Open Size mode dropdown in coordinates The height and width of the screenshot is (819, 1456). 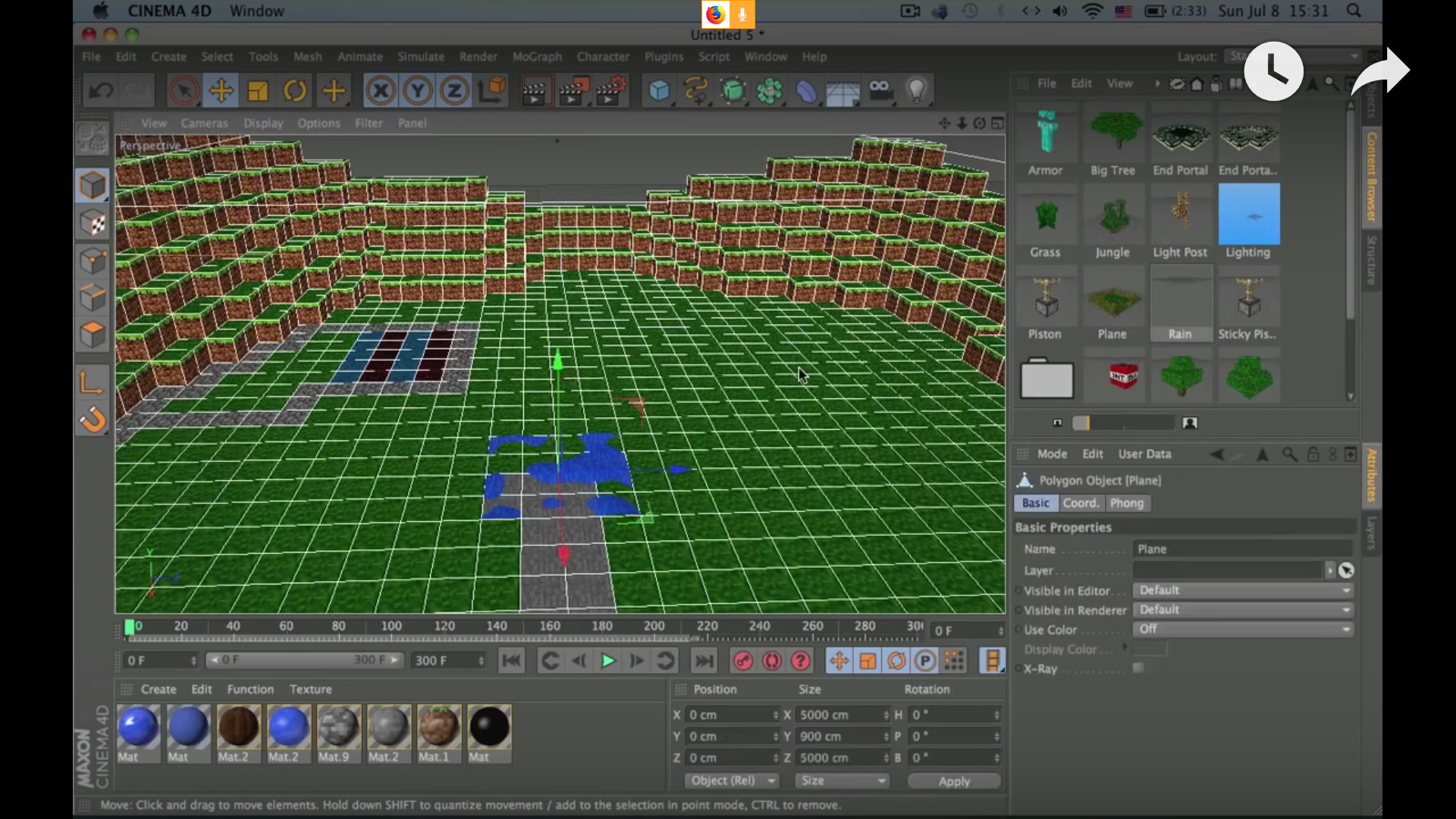point(842,781)
